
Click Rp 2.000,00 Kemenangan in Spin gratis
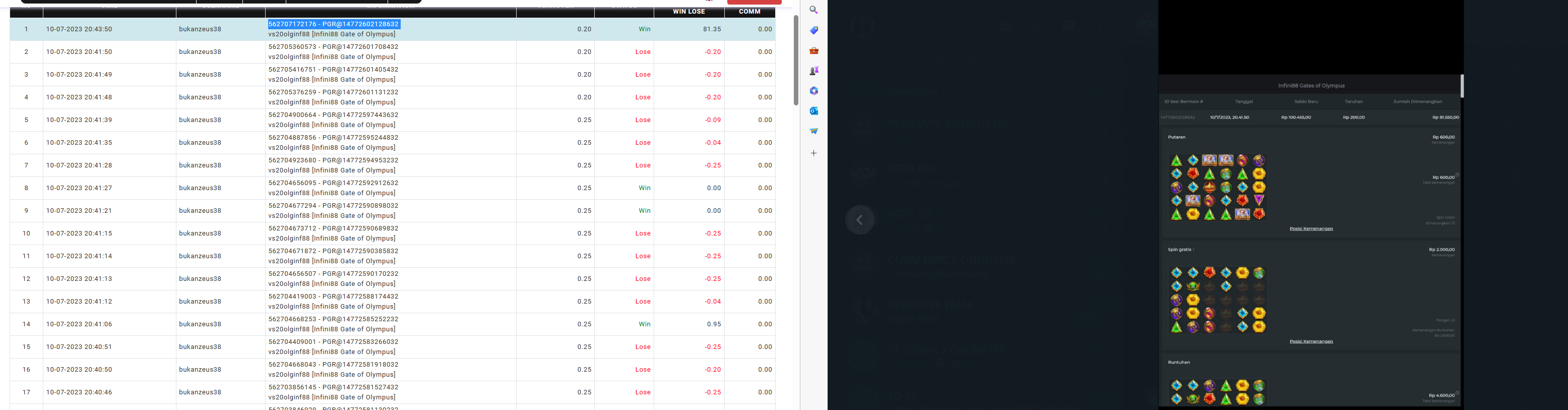1441,250
